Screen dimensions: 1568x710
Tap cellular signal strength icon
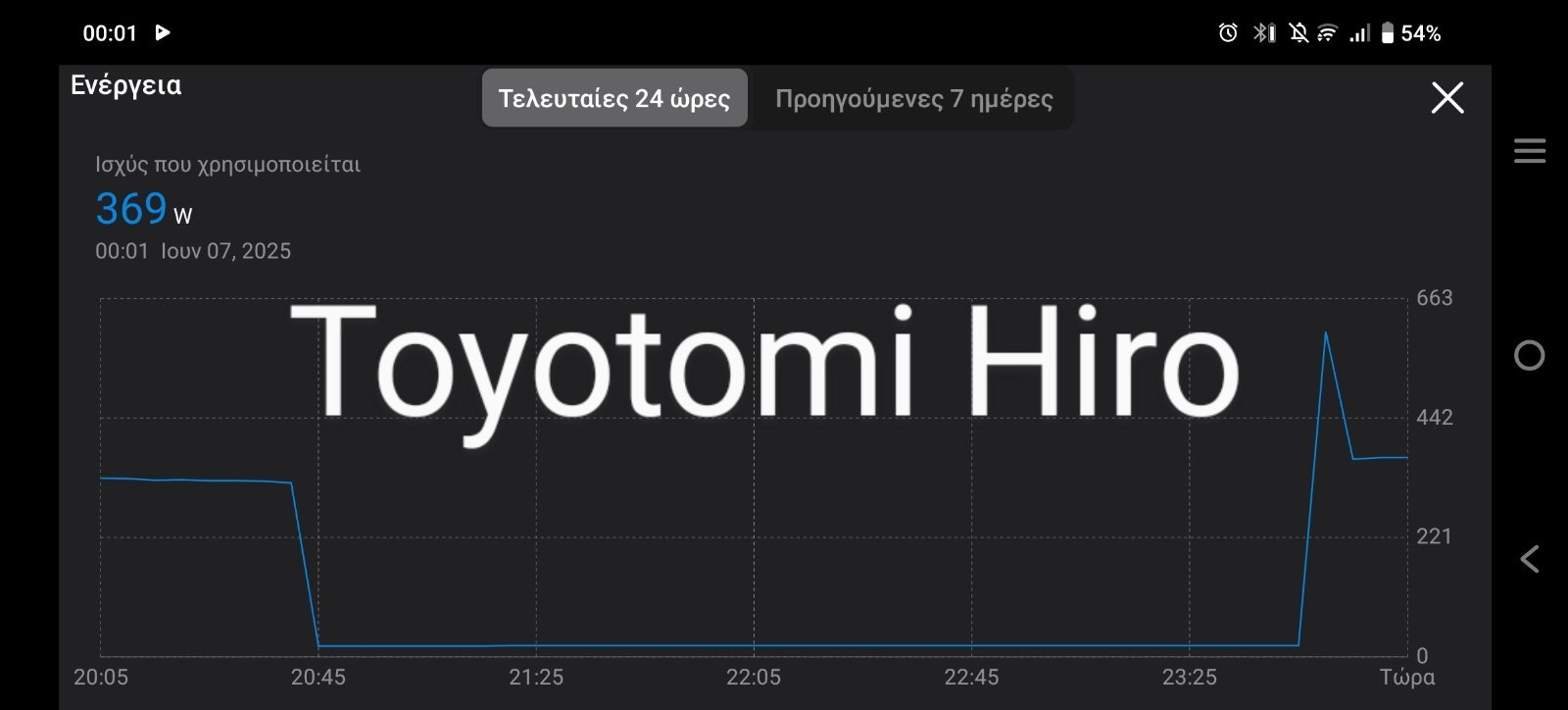tap(1359, 33)
